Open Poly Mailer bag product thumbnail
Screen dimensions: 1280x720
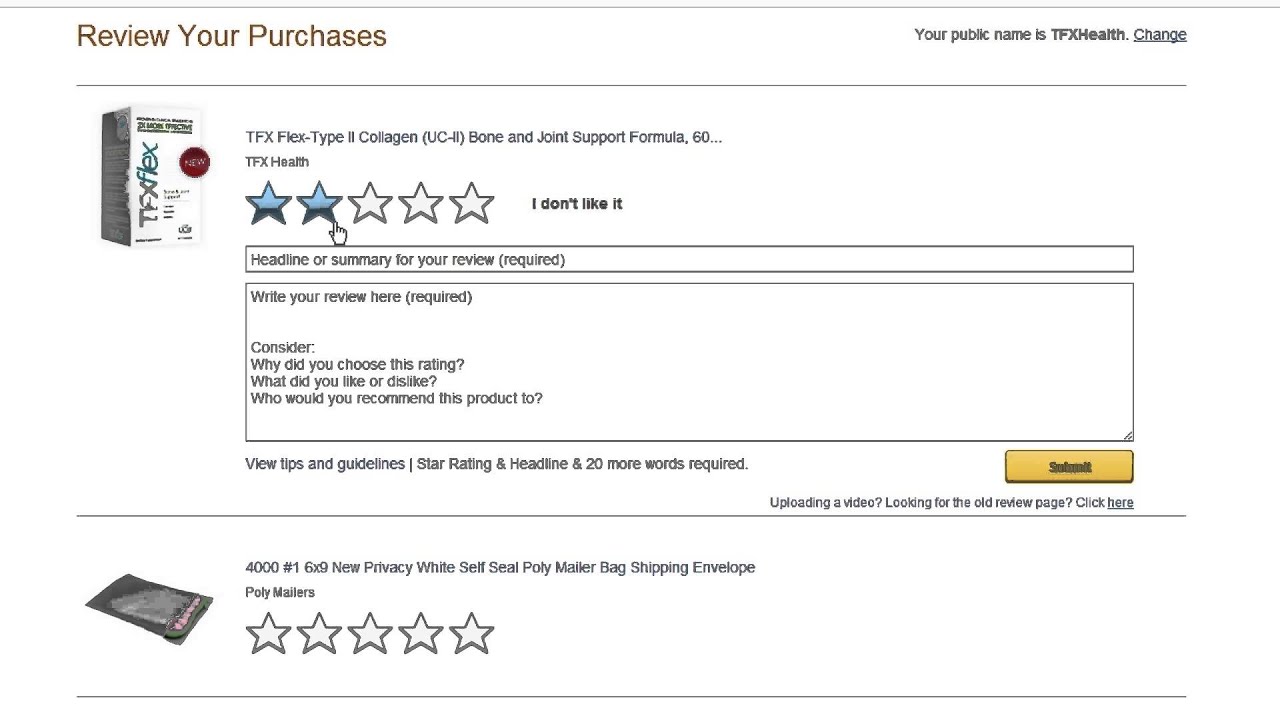coord(150,608)
